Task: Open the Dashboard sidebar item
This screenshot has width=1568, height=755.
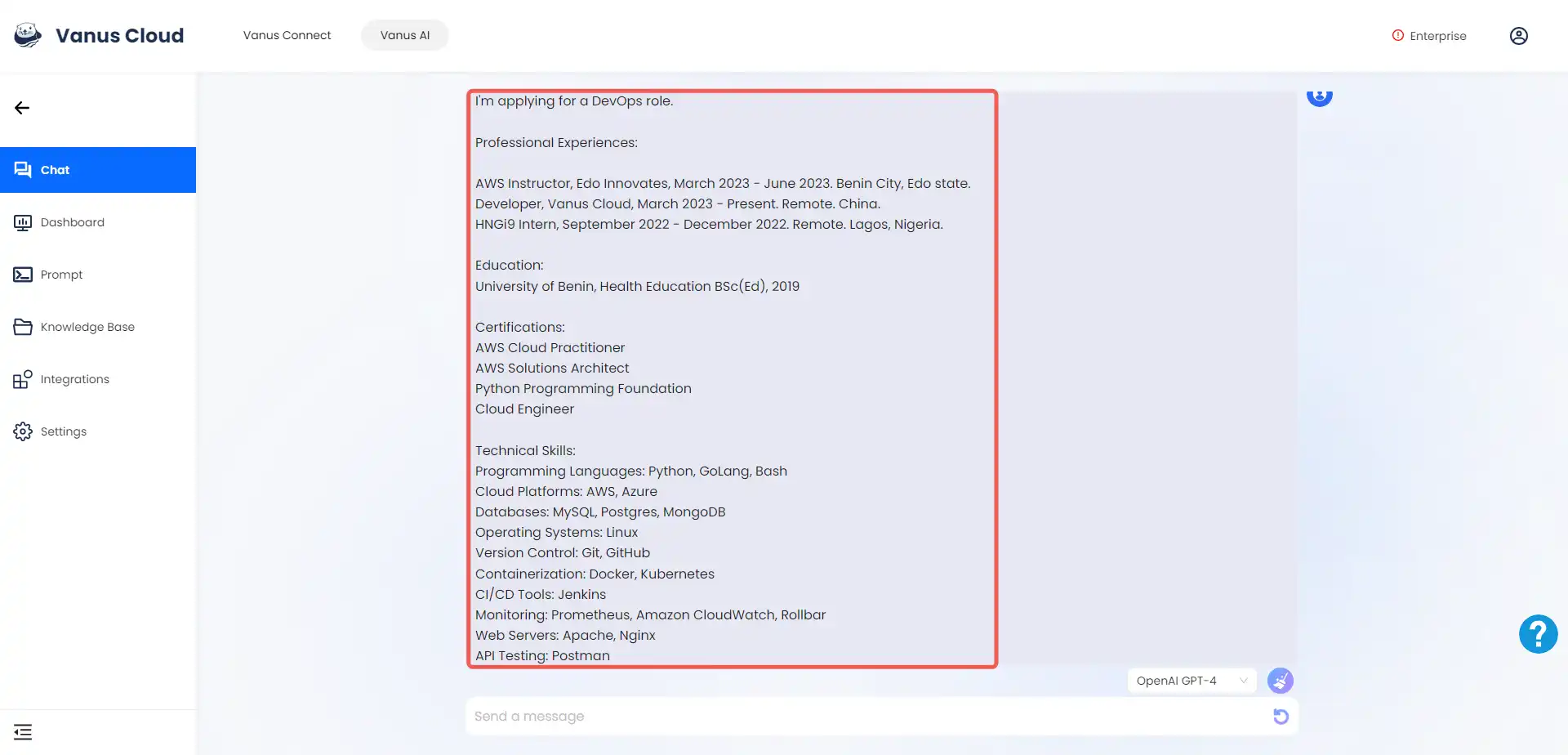Action: [98, 222]
